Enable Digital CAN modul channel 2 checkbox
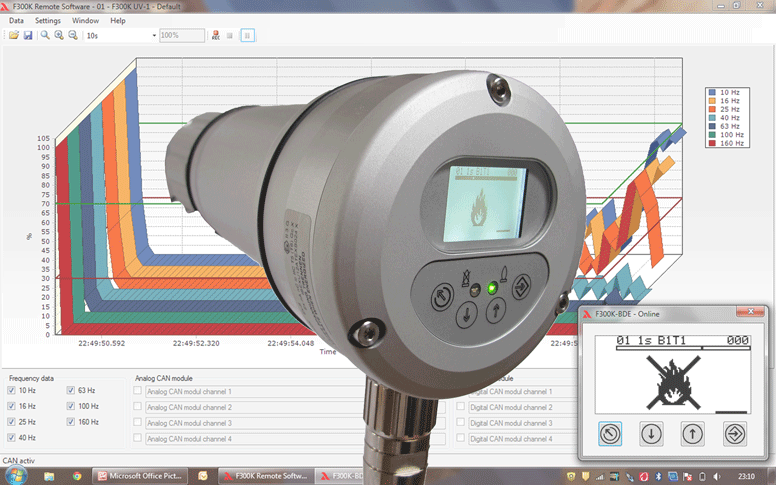The width and height of the screenshot is (776, 485). [x=460, y=407]
